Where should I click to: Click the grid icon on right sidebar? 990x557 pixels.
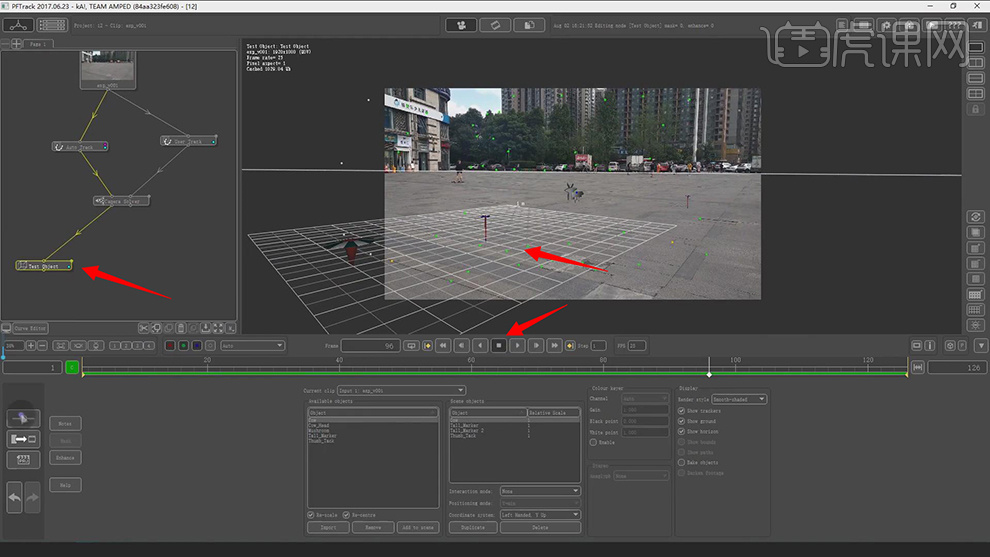975,295
